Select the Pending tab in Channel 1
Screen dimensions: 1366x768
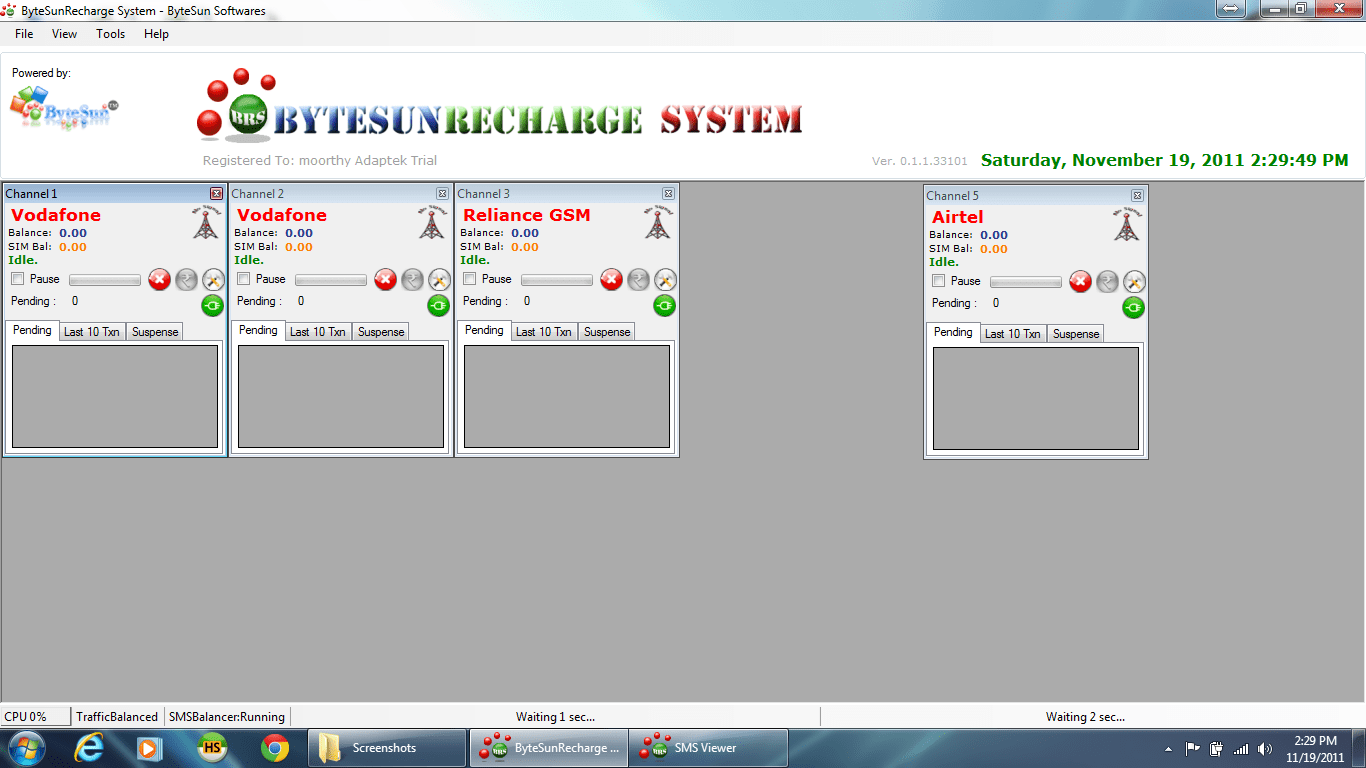32,330
